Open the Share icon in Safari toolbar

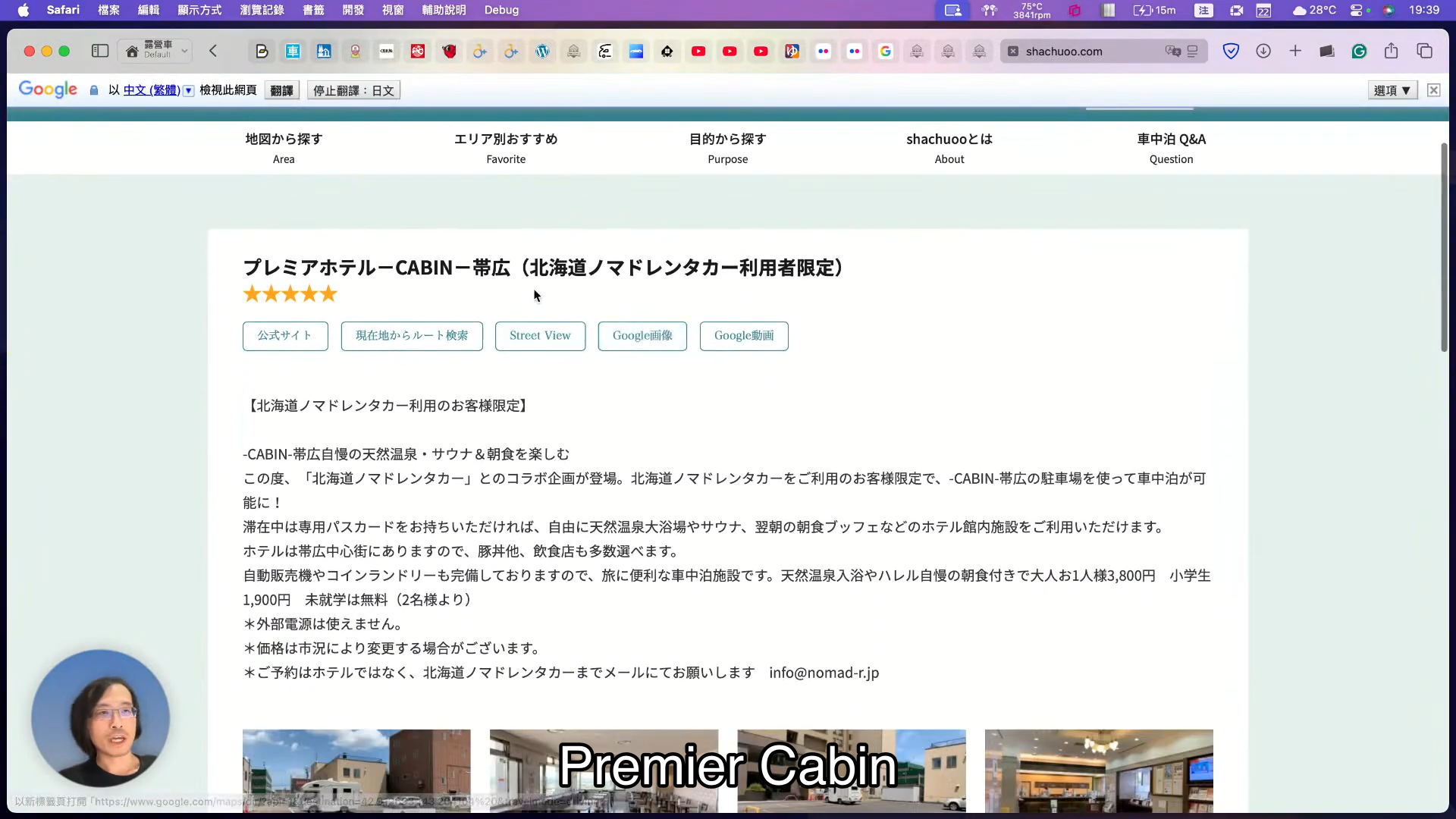coord(1391,51)
